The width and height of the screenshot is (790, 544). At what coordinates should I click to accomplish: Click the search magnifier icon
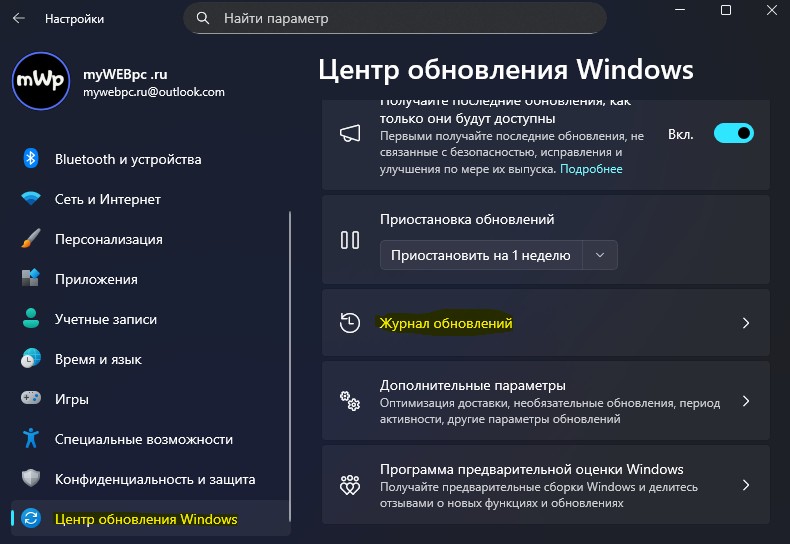[203, 18]
